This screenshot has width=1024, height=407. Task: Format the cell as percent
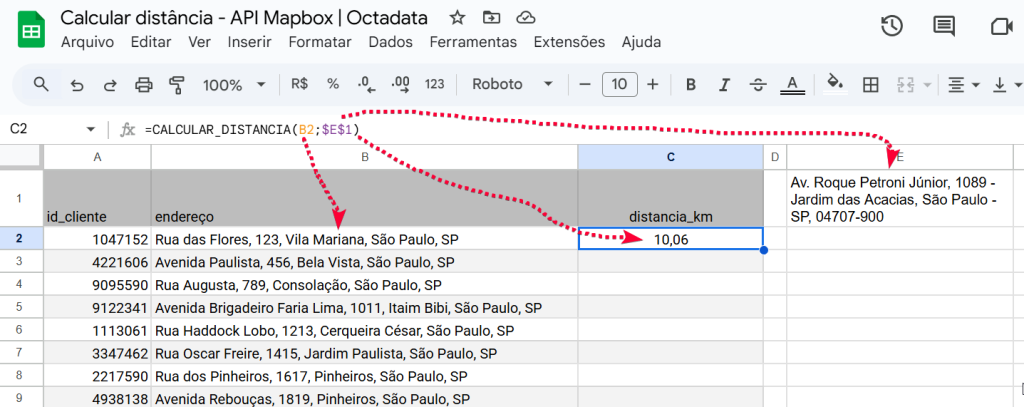pos(333,84)
